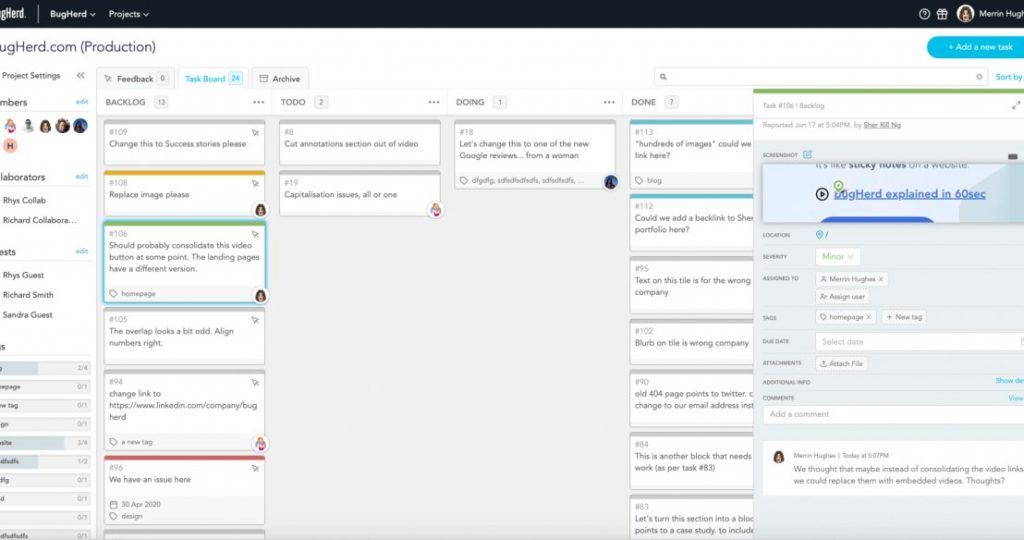Click in the task search field

[x=820, y=77]
